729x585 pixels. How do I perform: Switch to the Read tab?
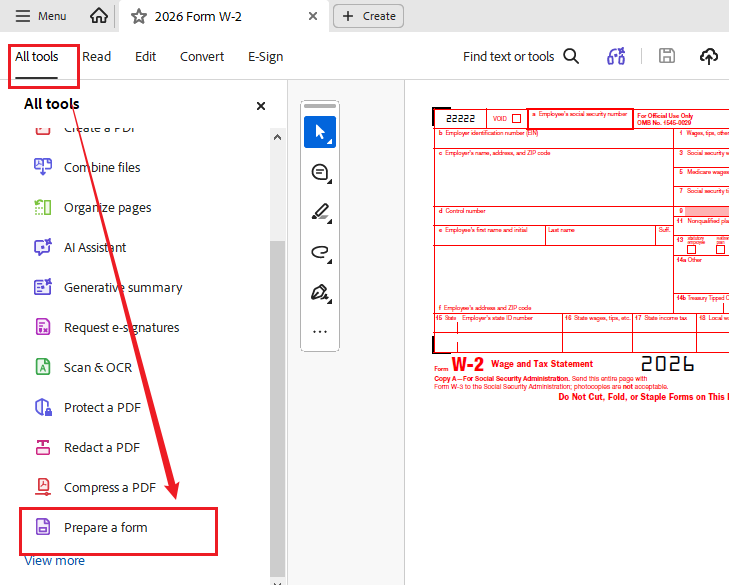pos(97,57)
